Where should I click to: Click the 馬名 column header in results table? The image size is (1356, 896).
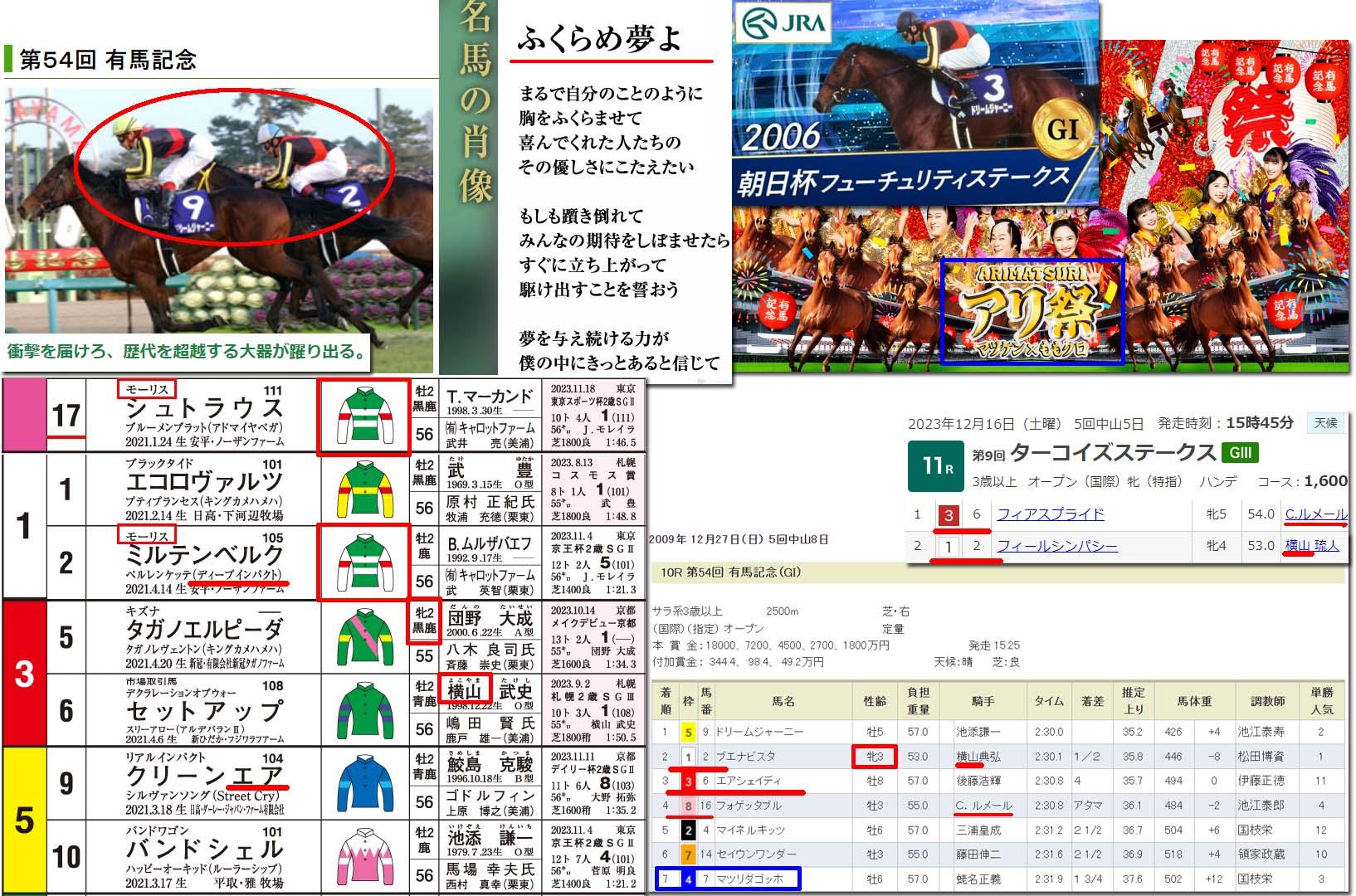coord(783,701)
